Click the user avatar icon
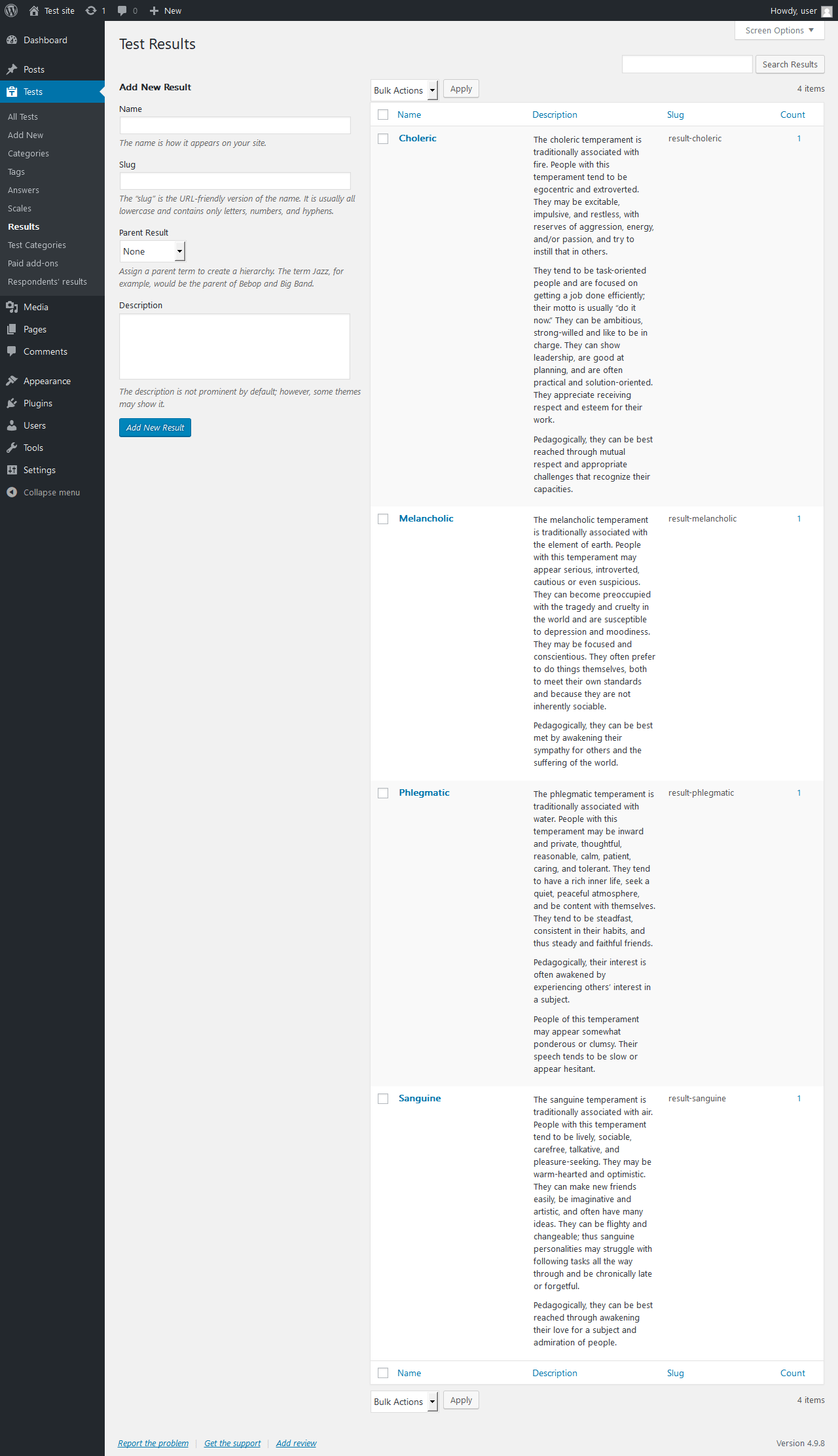The height and width of the screenshot is (1456, 838). click(x=827, y=11)
